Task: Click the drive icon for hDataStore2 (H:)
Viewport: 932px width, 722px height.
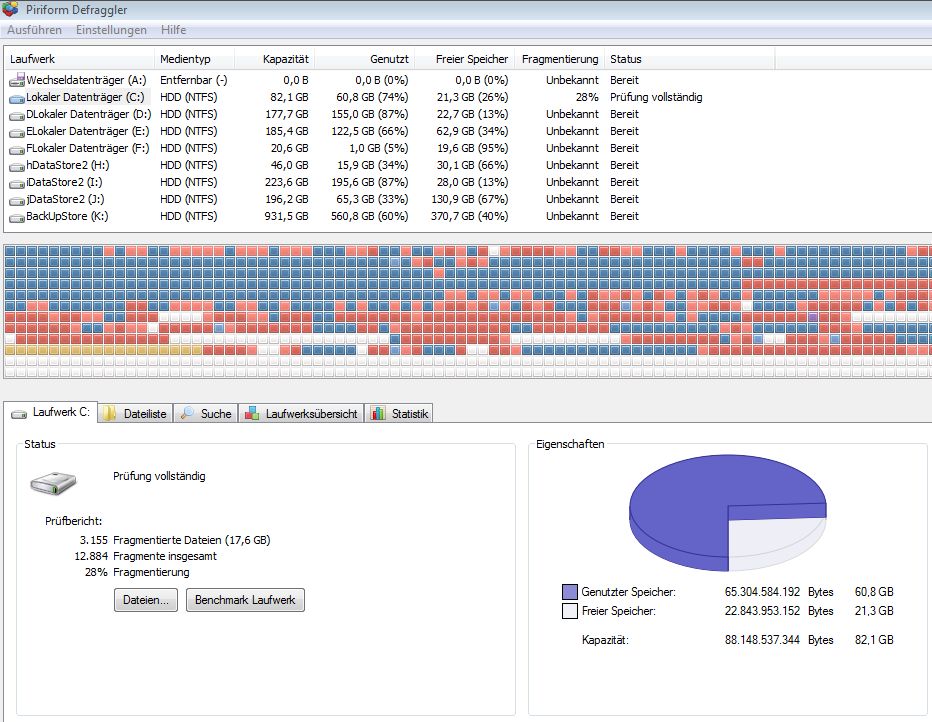Action: [17, 166]
